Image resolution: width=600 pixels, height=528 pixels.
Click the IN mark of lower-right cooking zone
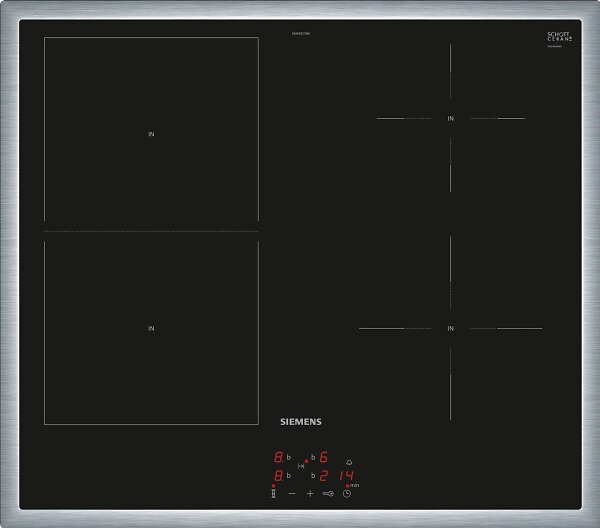(451, 329)
